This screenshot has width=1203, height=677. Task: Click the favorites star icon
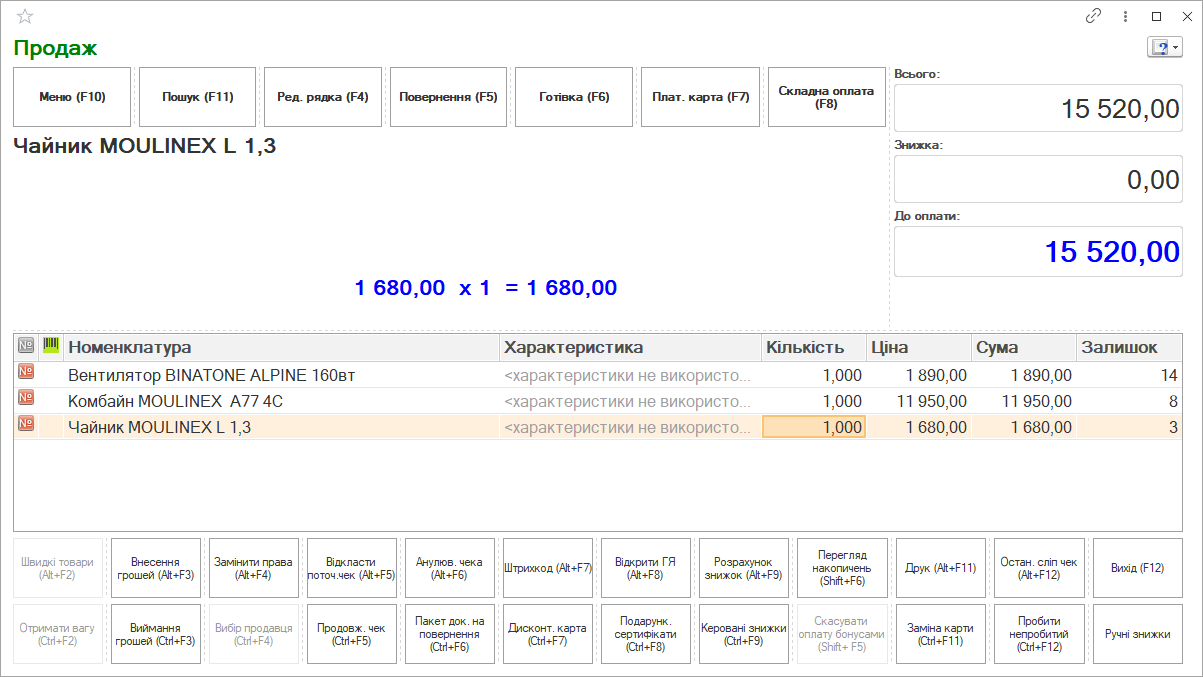point(25,16)
